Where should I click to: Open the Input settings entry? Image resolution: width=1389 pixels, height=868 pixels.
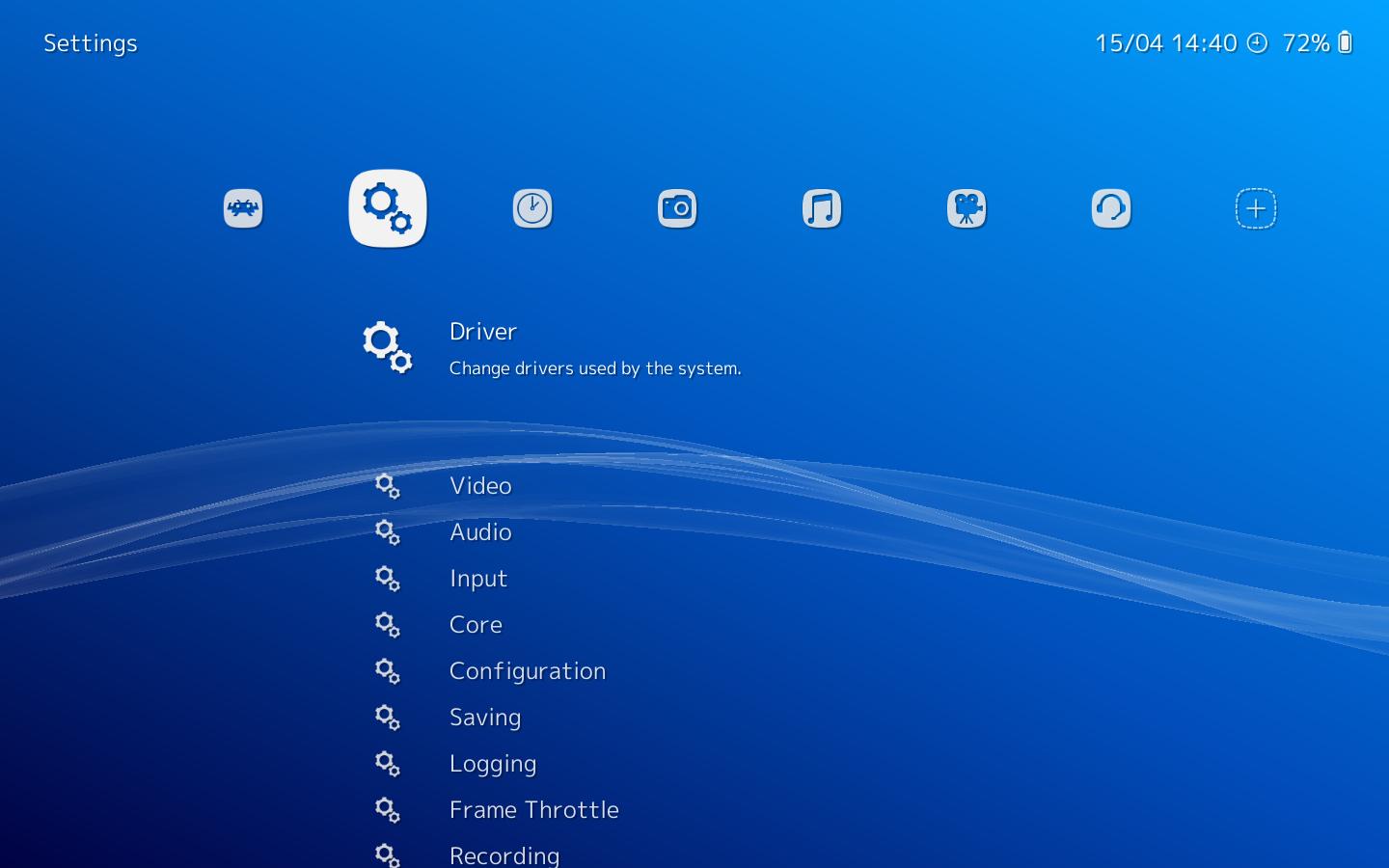[478, 579]
